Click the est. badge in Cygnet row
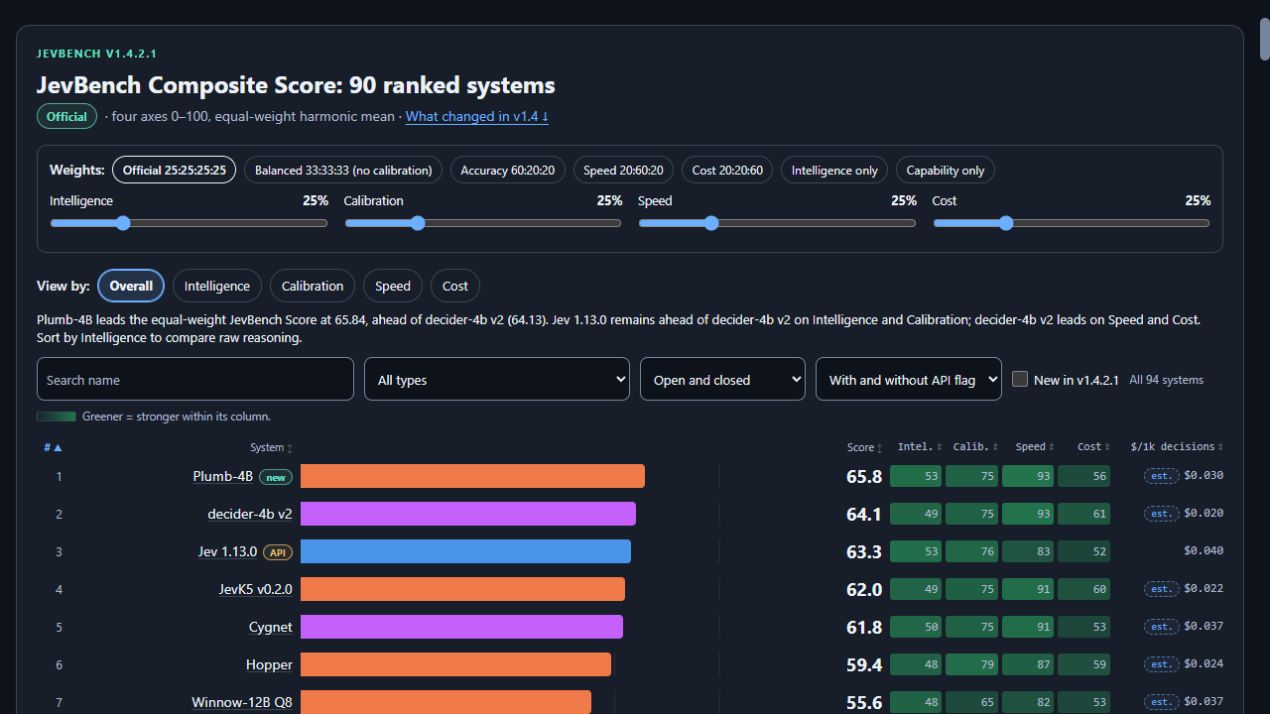Image resolution: width=1270 pixels, height=714 pixels. pyautogui.click(x=1162, y=626)
